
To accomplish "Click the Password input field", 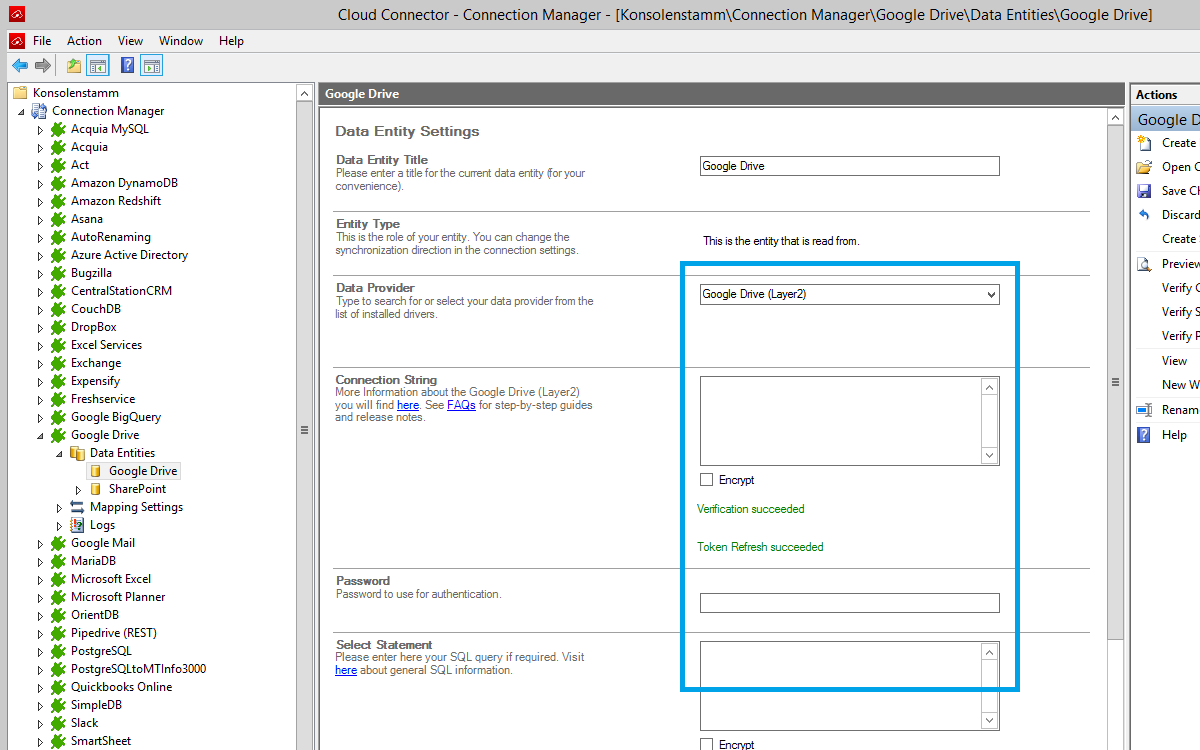I will (849, 603).
